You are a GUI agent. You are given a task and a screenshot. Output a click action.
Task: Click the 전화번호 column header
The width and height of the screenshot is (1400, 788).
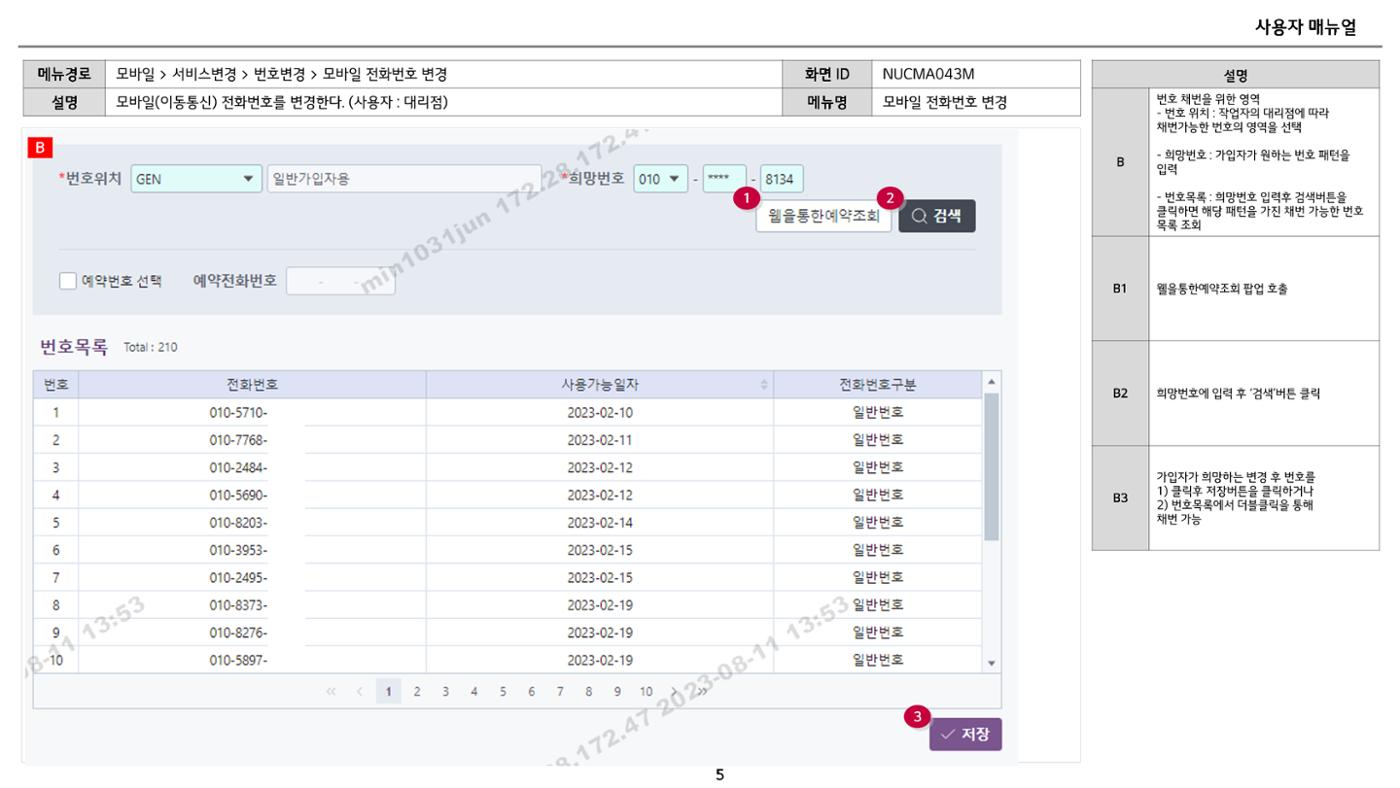coord(252,385)
